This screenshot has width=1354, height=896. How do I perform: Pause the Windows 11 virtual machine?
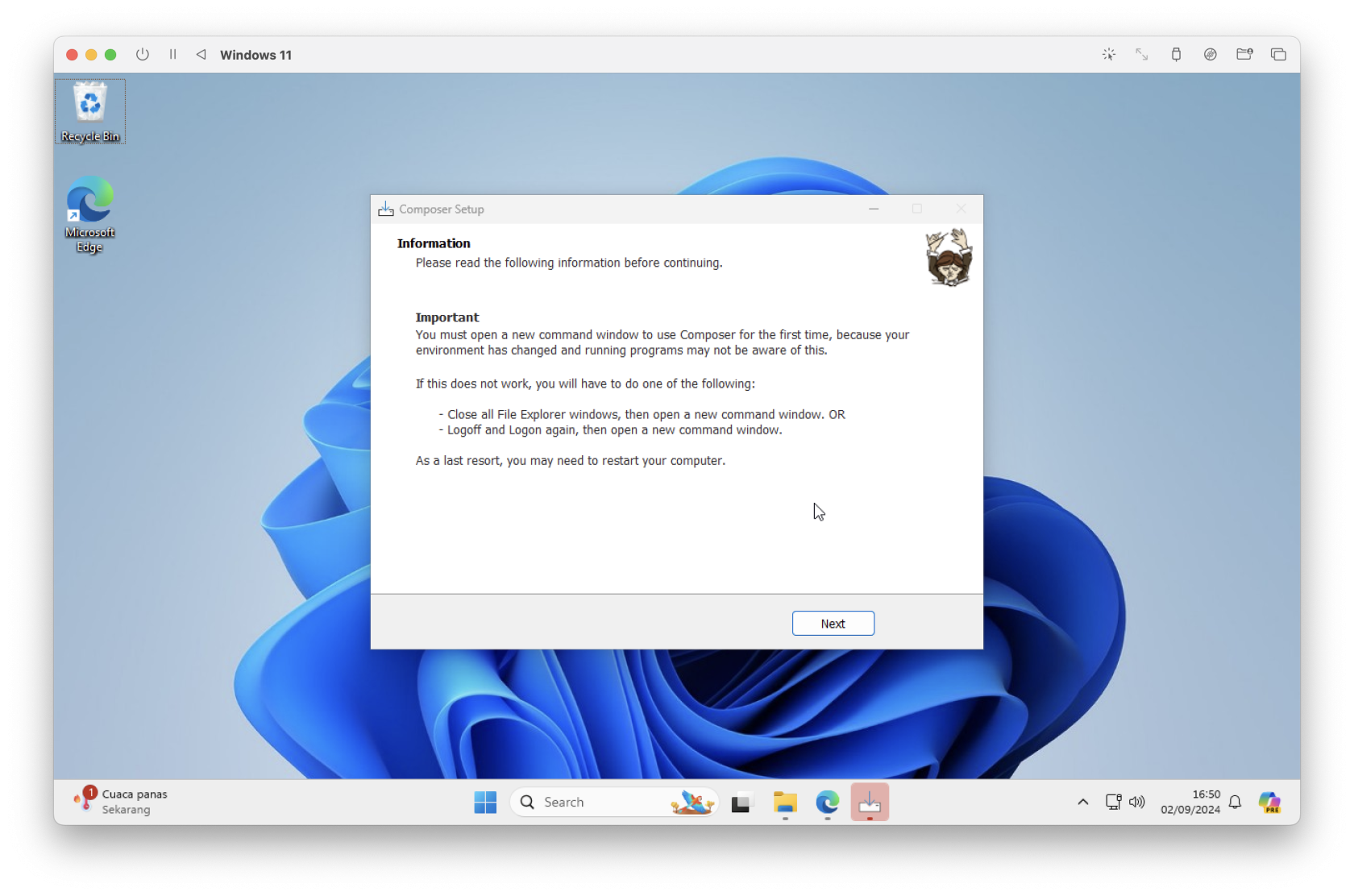[172, 55]
